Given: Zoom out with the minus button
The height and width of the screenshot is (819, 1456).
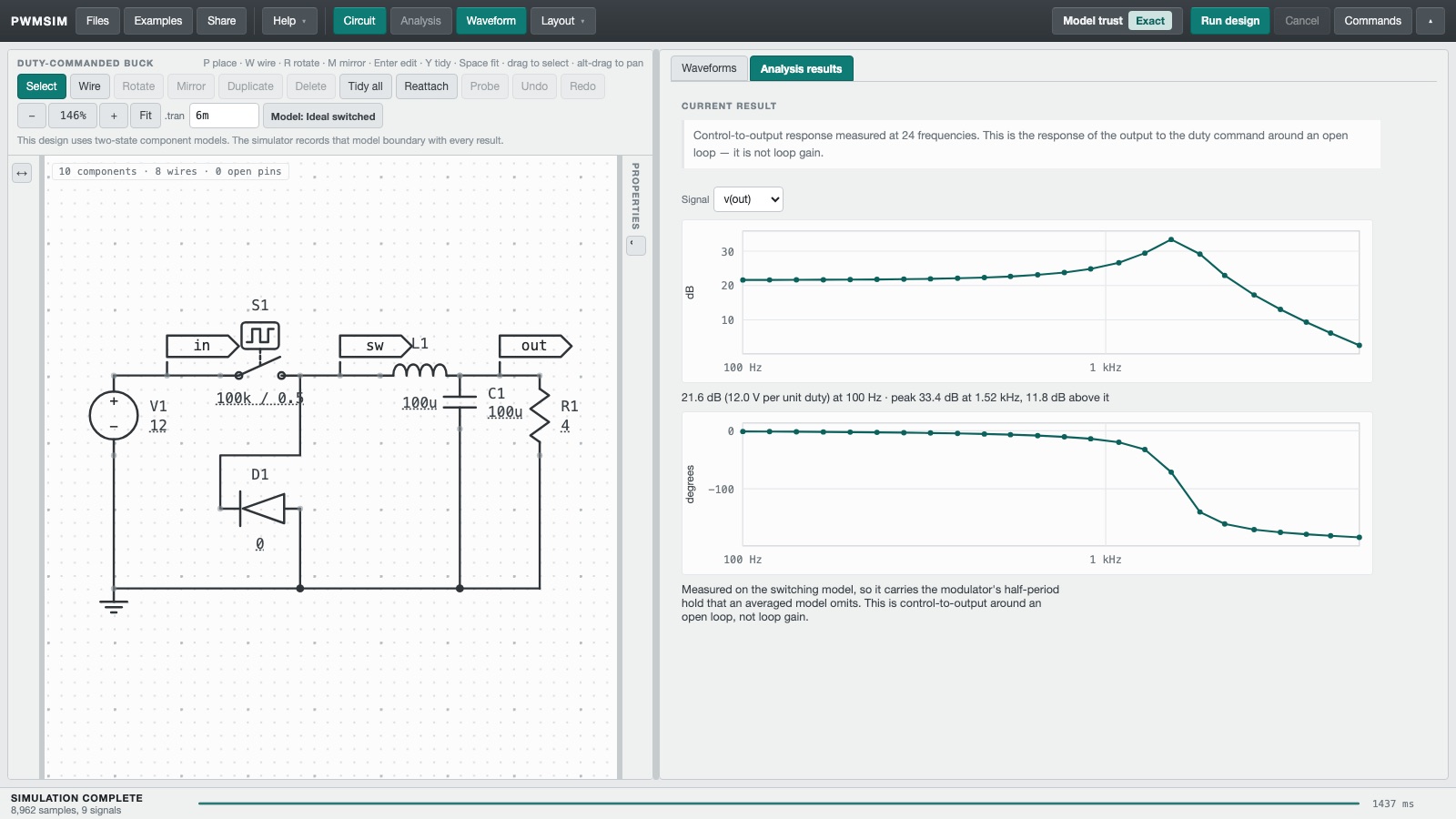Looking at the screenshot, I should pos(32,116).
